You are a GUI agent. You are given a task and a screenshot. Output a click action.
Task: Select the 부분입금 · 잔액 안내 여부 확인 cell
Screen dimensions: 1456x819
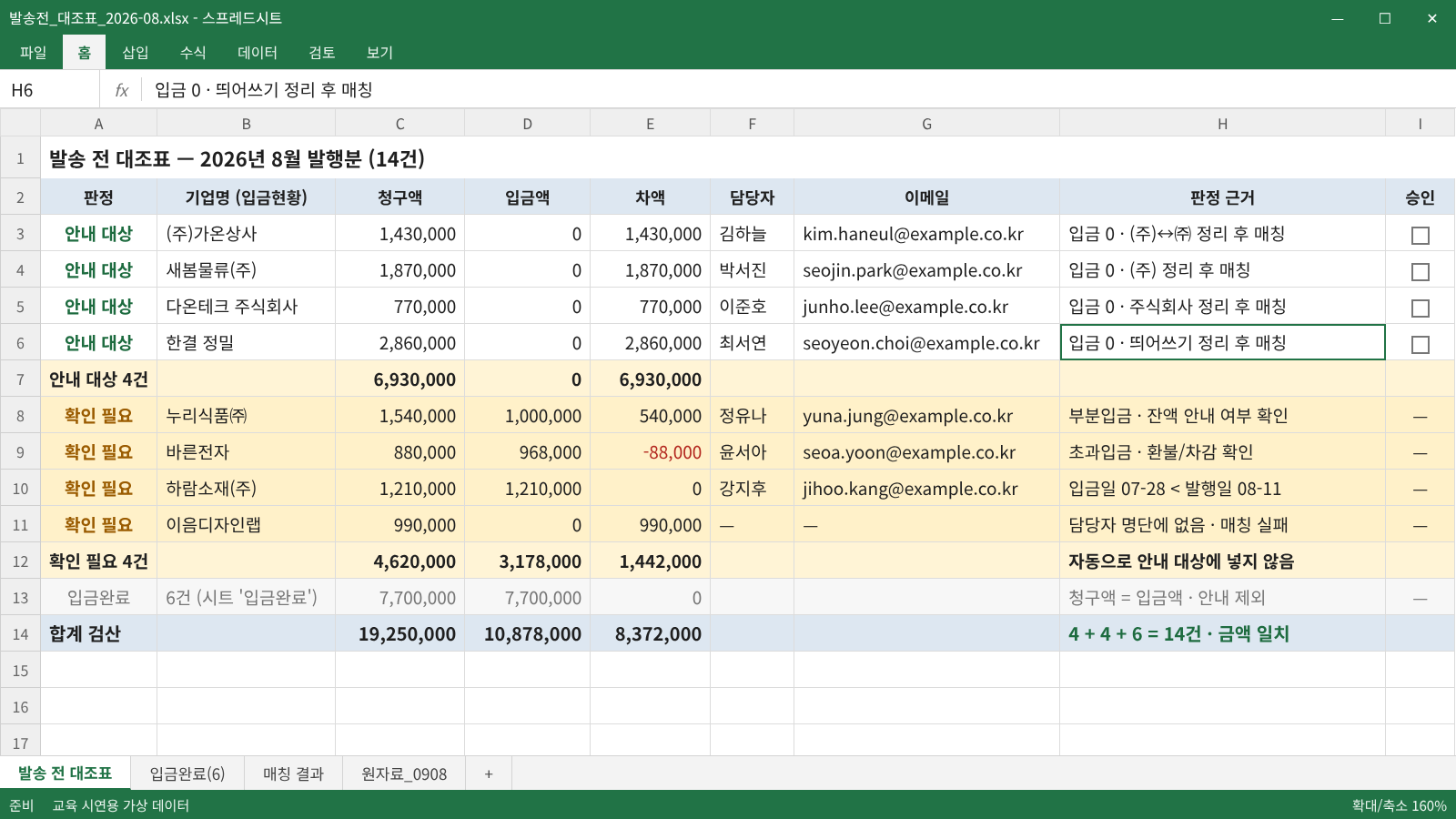coord(1222,416)
